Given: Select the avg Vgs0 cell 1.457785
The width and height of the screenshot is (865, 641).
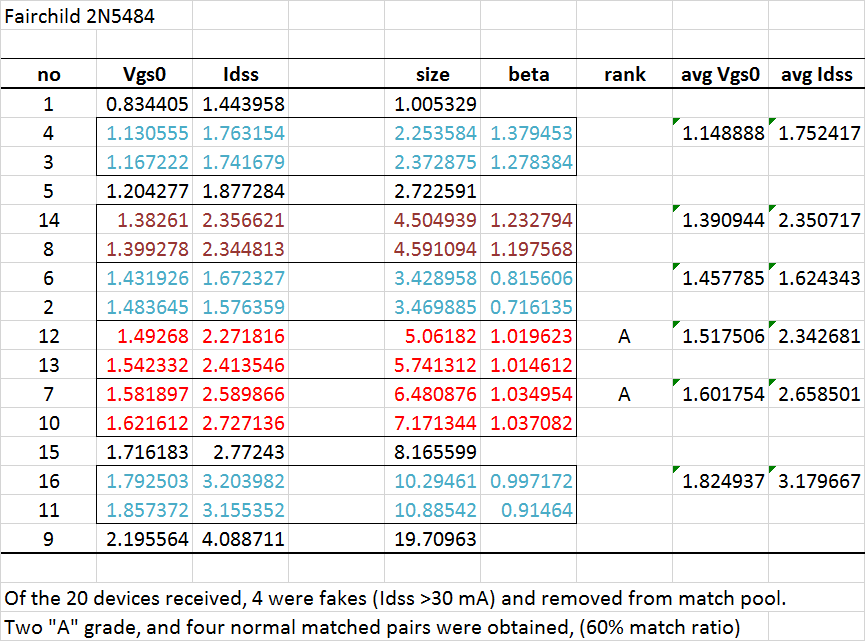Looking at the screenshot, I should click(720, 277).
